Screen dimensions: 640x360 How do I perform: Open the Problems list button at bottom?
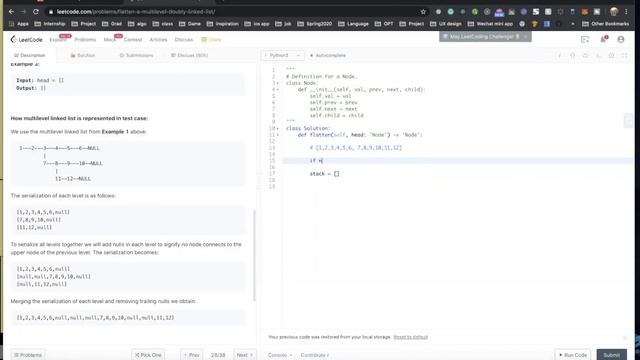28,355
